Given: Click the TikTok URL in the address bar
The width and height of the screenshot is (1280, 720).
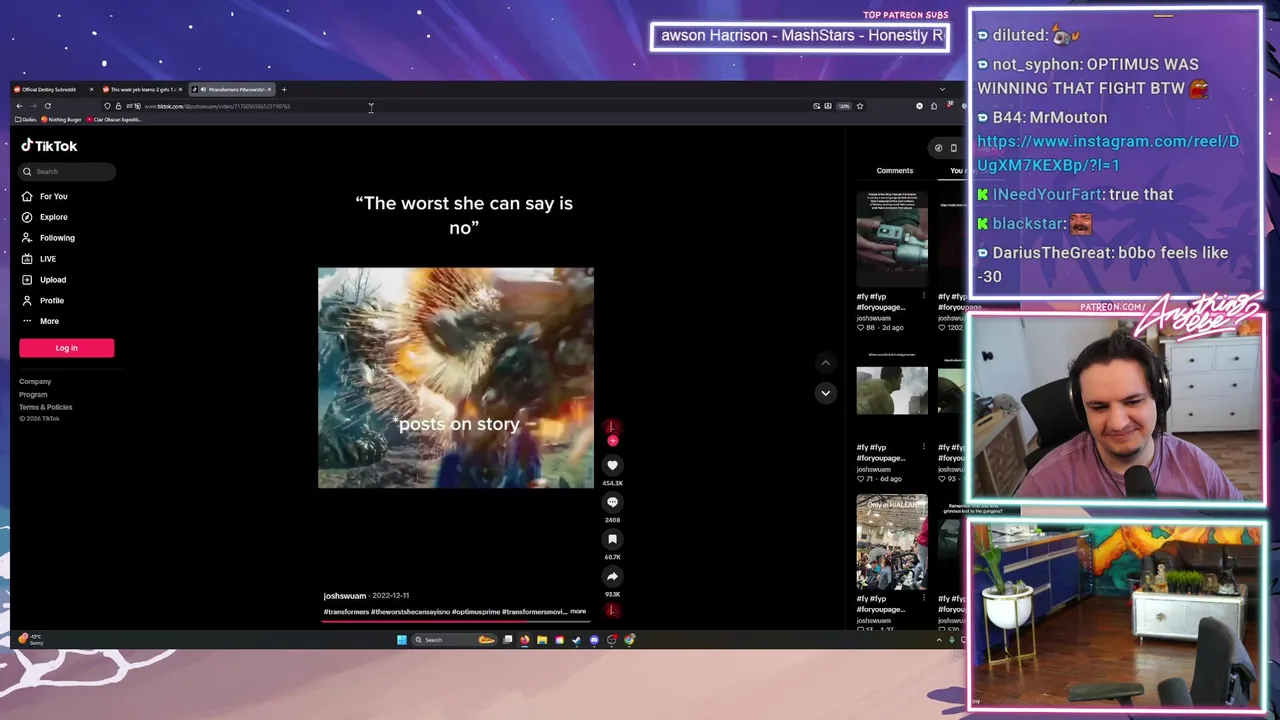Looking at the screenshot, I should (x=217, y=106).
